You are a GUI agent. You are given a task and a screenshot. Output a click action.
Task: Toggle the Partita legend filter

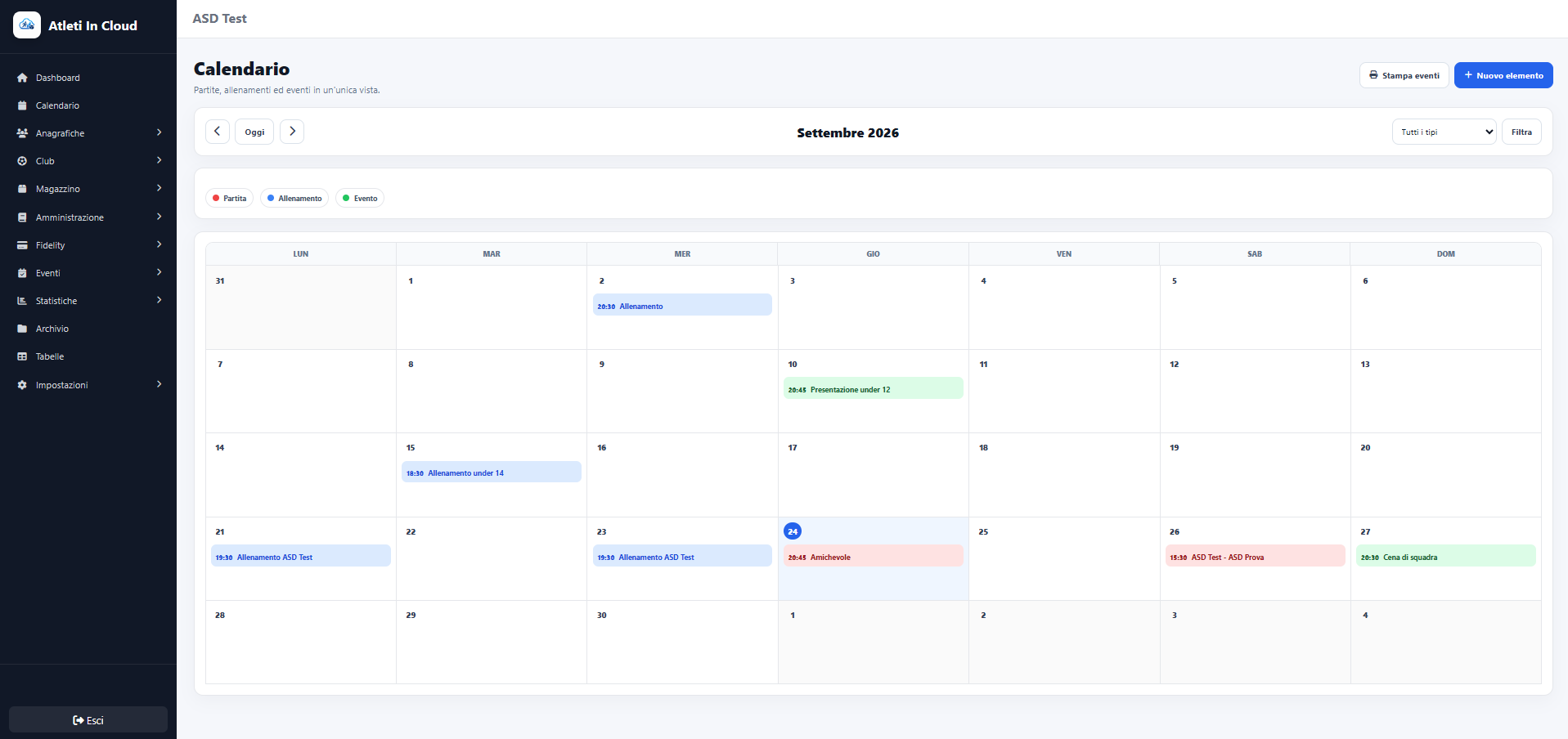230,198
